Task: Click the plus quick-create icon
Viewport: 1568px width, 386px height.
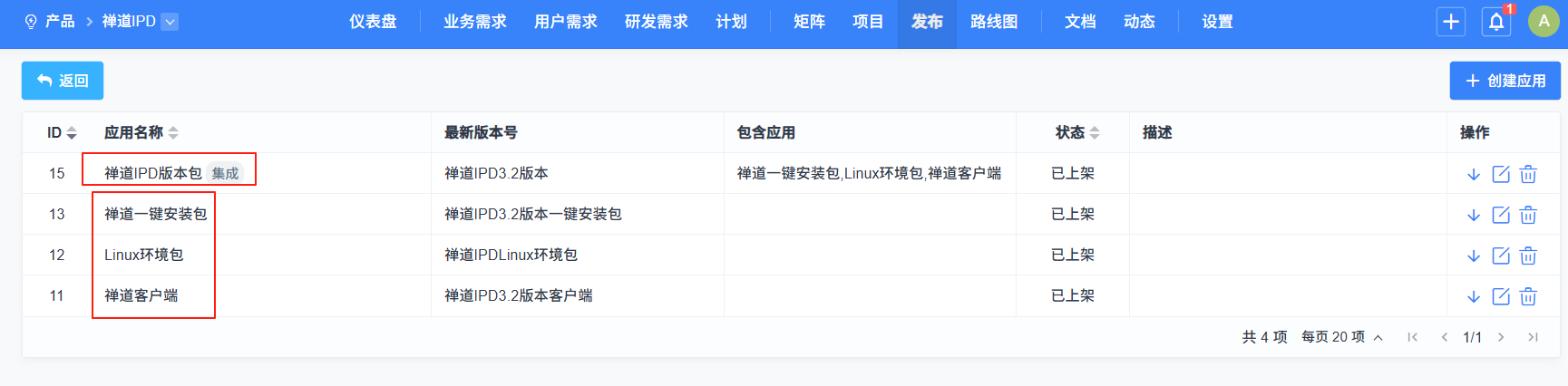Action: 1451,22
